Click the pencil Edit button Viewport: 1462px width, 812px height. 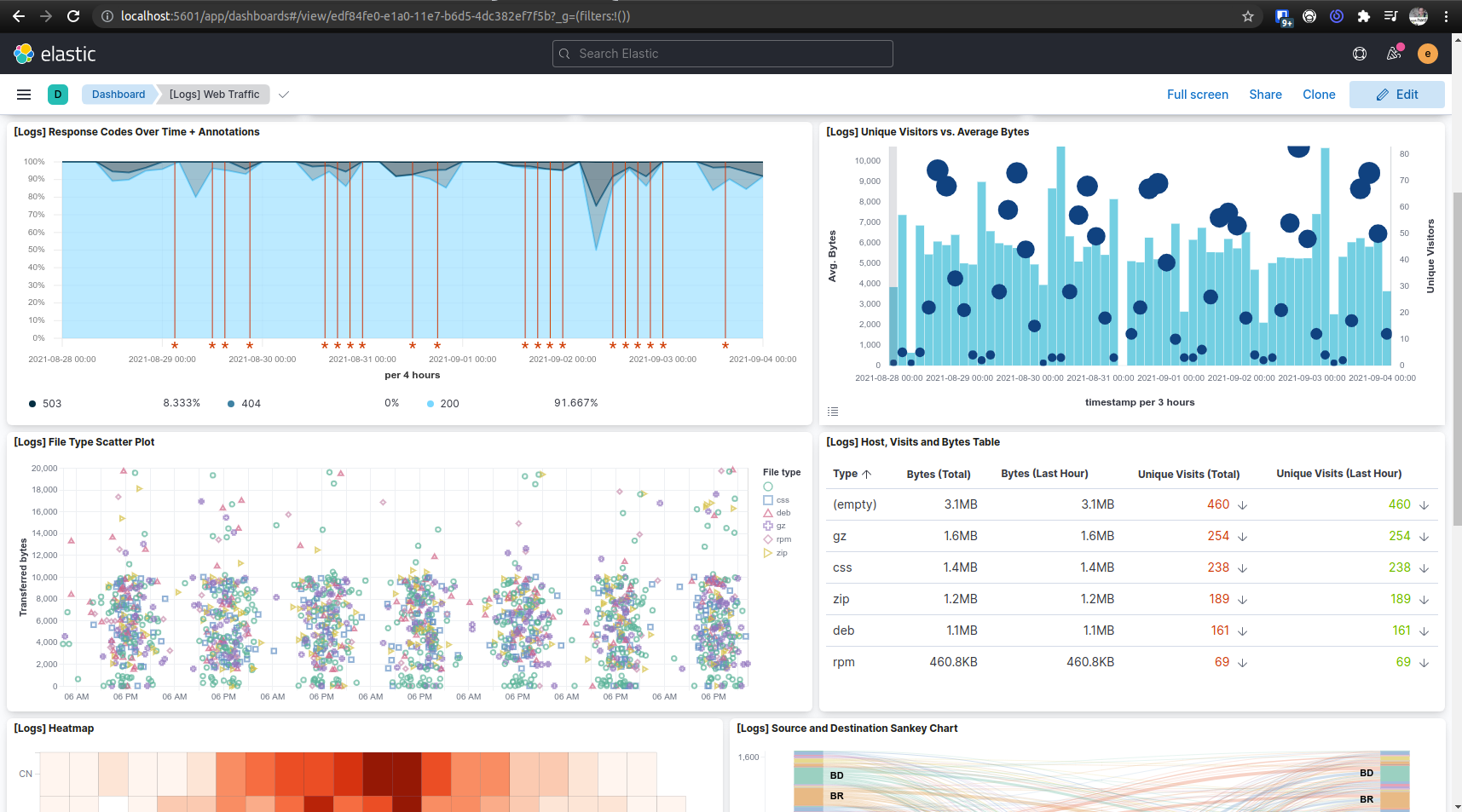pos(1396,95)
